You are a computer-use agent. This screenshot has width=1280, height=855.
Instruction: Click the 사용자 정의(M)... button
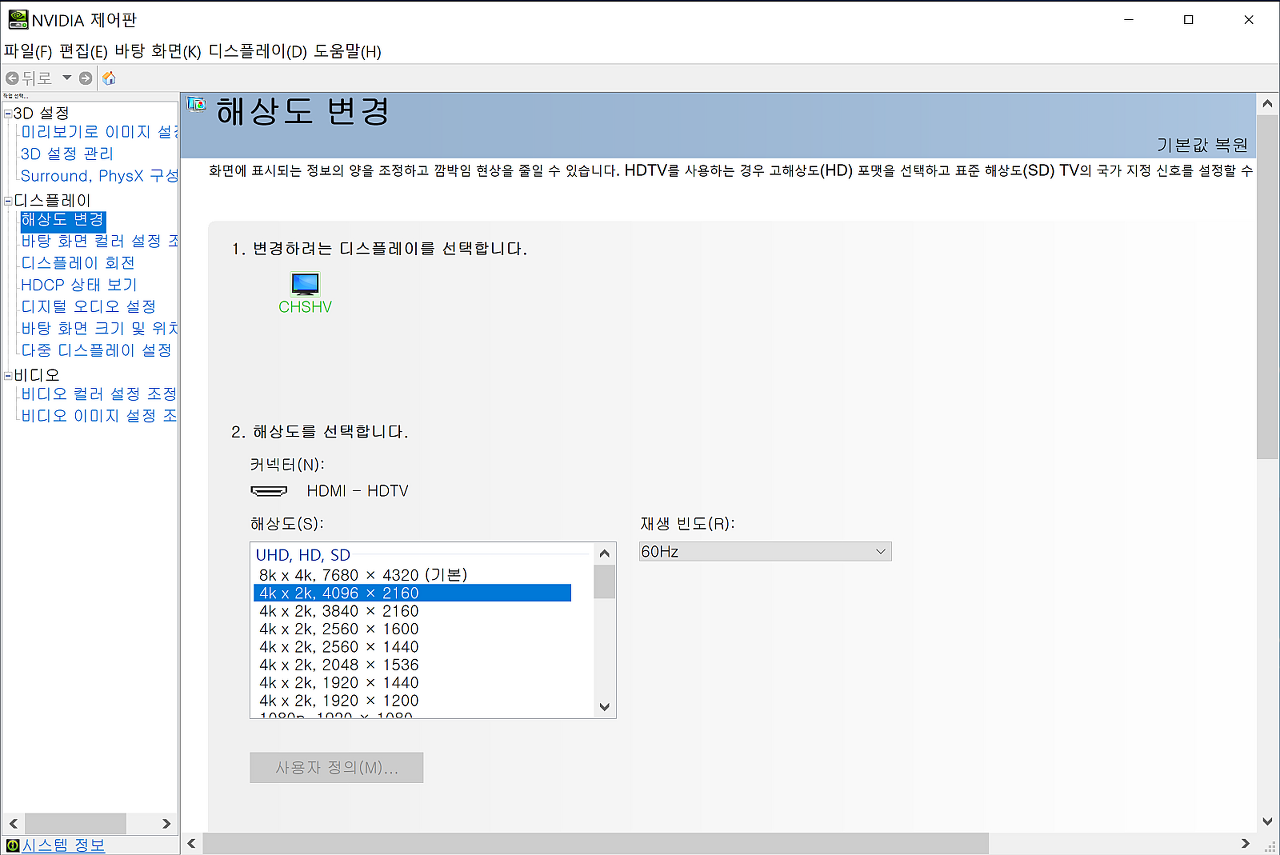point(337,768)
